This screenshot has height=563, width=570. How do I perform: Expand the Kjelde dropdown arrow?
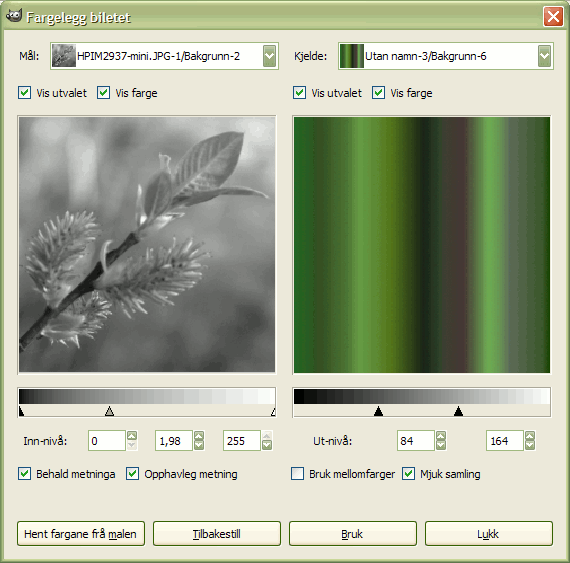point(544,56)
